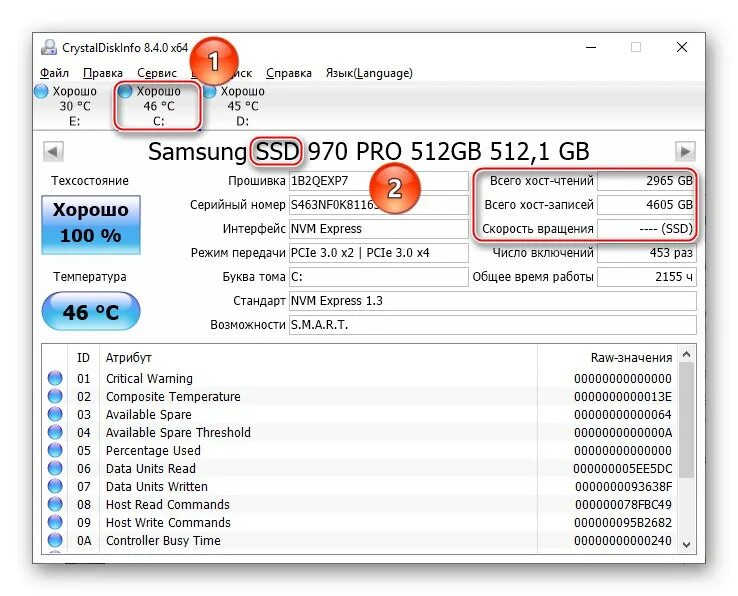The width and height of the screenshot is (738, 596).
Task: Click raw value 0000000093638F
Action: click(x=624, y=486)
